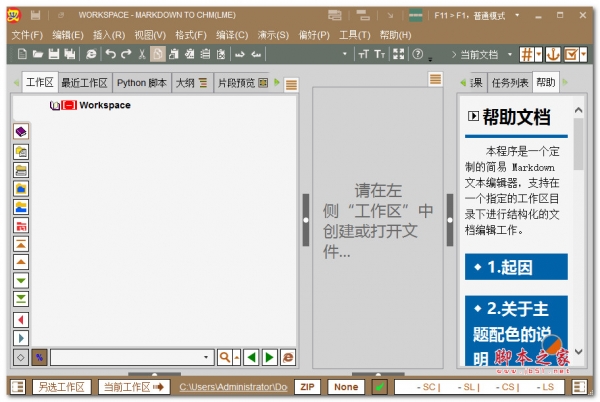The image size is (600, 402).
Task: Open the C:\Users\Administrator path link
Action: (x=233, y=387)
